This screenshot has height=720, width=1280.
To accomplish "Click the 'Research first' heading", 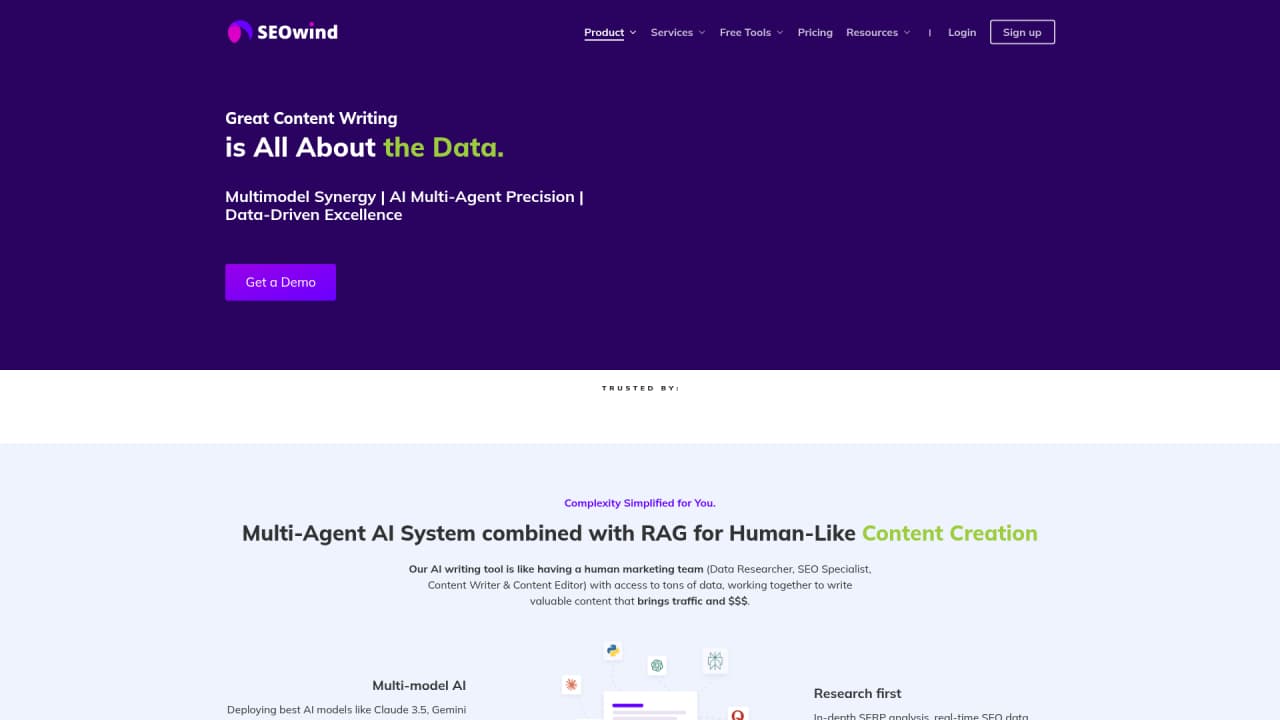I will click(857, 693).
